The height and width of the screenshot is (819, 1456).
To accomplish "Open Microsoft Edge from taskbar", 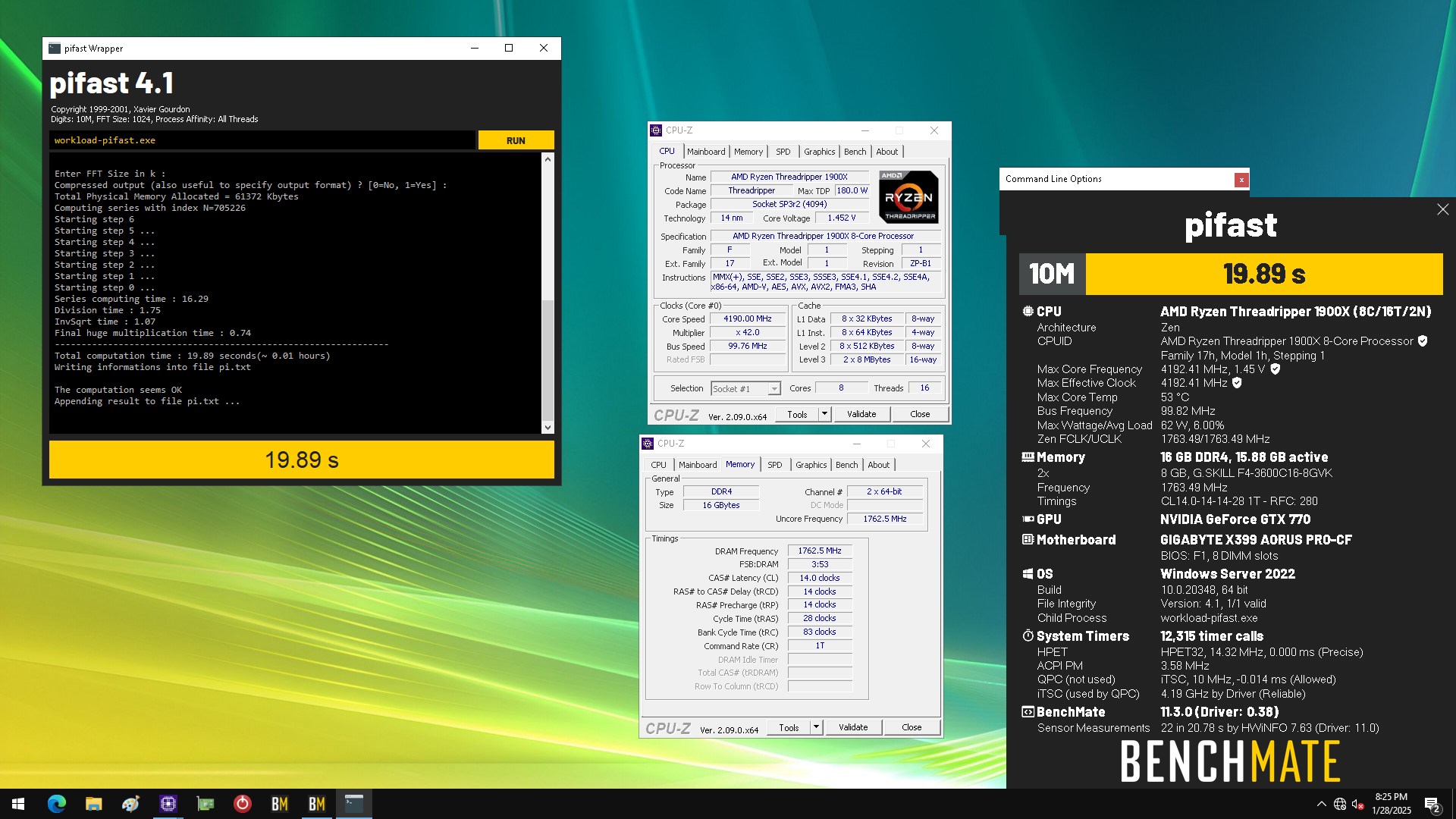I will (56, 804).
